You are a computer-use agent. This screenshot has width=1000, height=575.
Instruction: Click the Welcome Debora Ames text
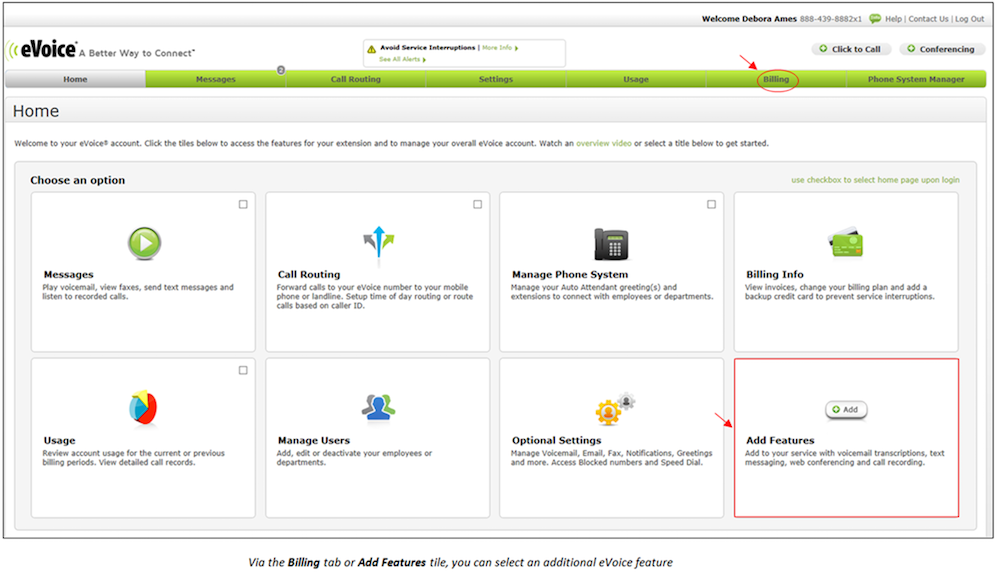coord(749,19)
